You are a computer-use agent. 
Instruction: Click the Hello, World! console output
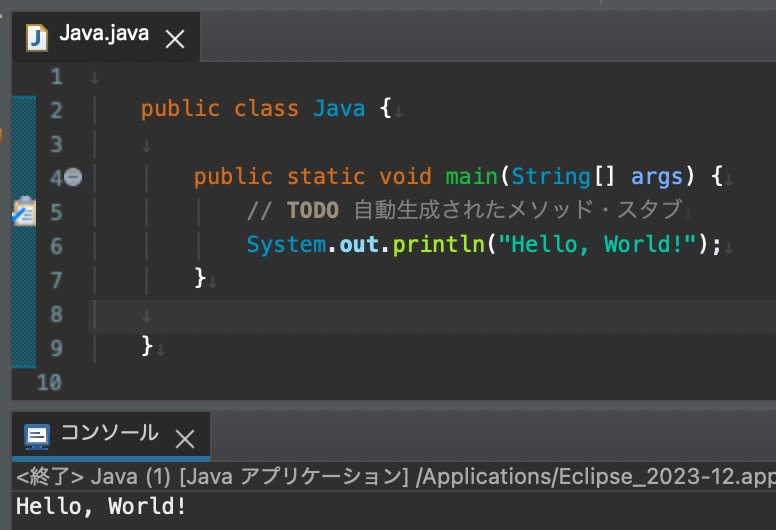pos(101,507)
